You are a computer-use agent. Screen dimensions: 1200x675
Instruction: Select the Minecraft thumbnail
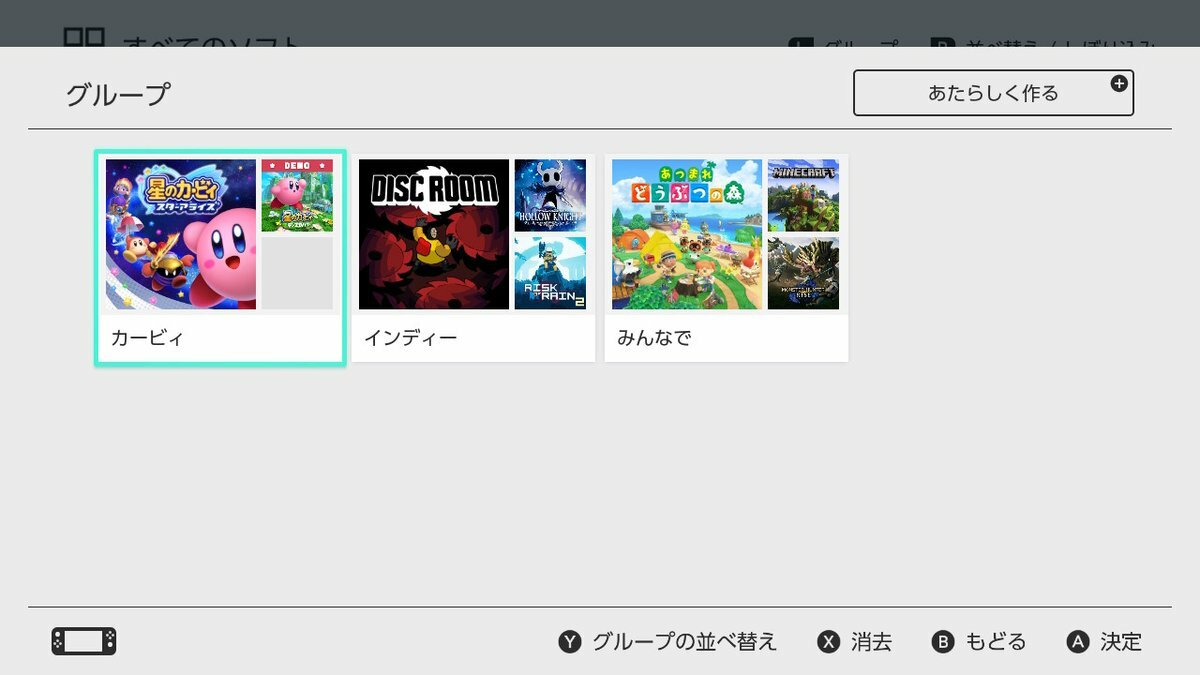pos(803,195)
